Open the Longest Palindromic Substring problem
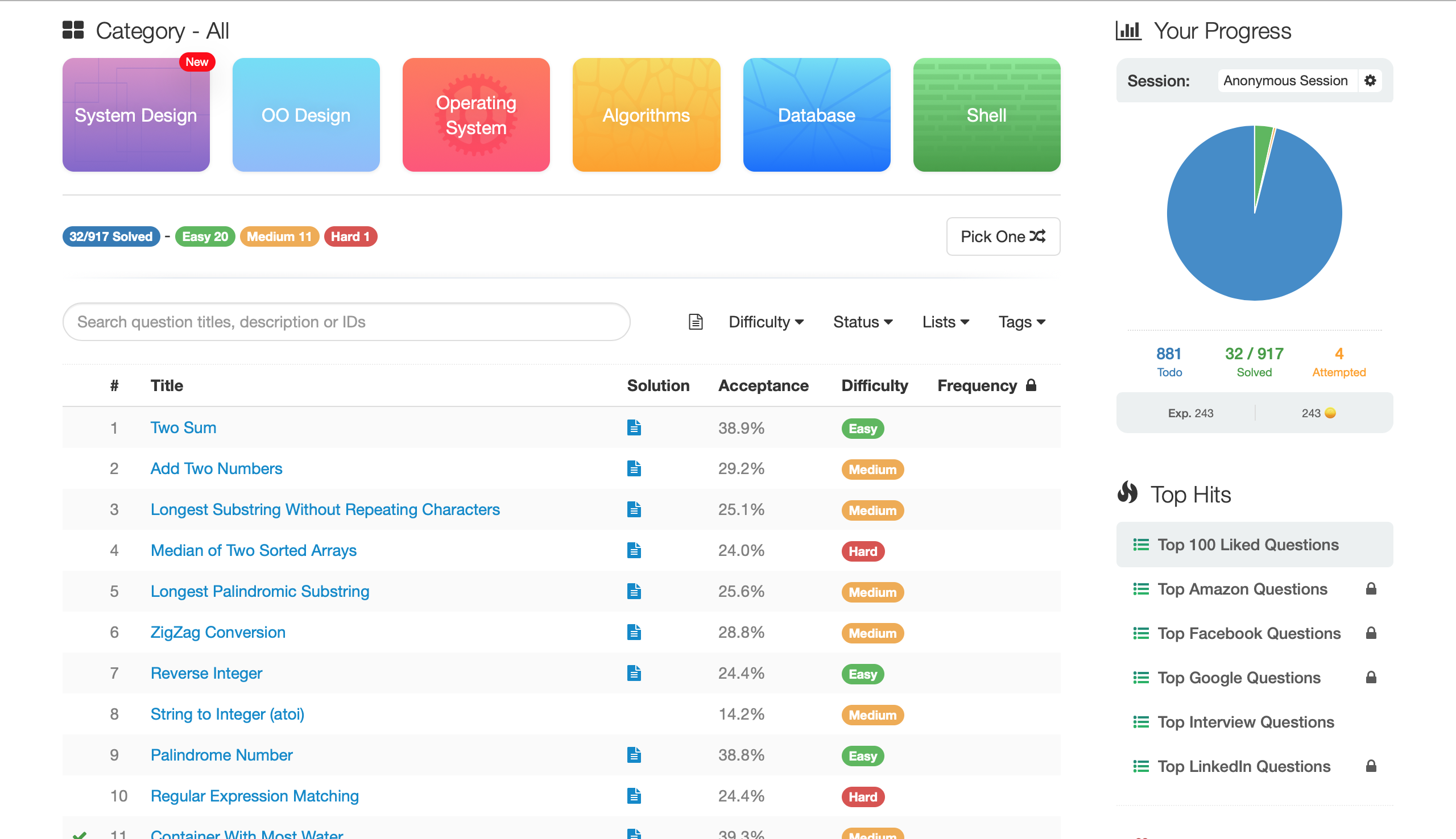The image size is (1456, 839). pyautogui.click(x=260, y=591)
